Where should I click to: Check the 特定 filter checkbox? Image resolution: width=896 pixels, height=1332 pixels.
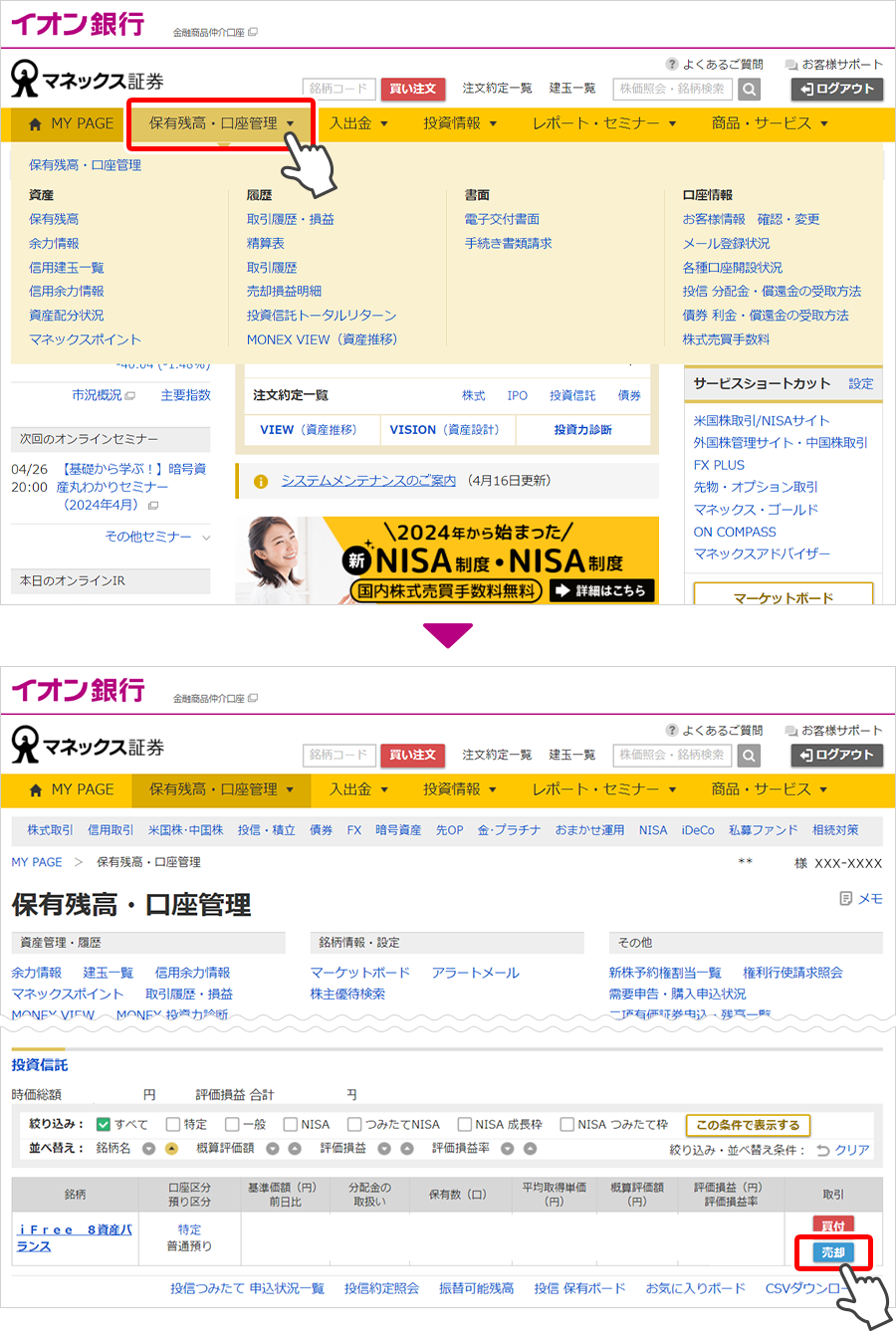click(x=173, y=1124)
